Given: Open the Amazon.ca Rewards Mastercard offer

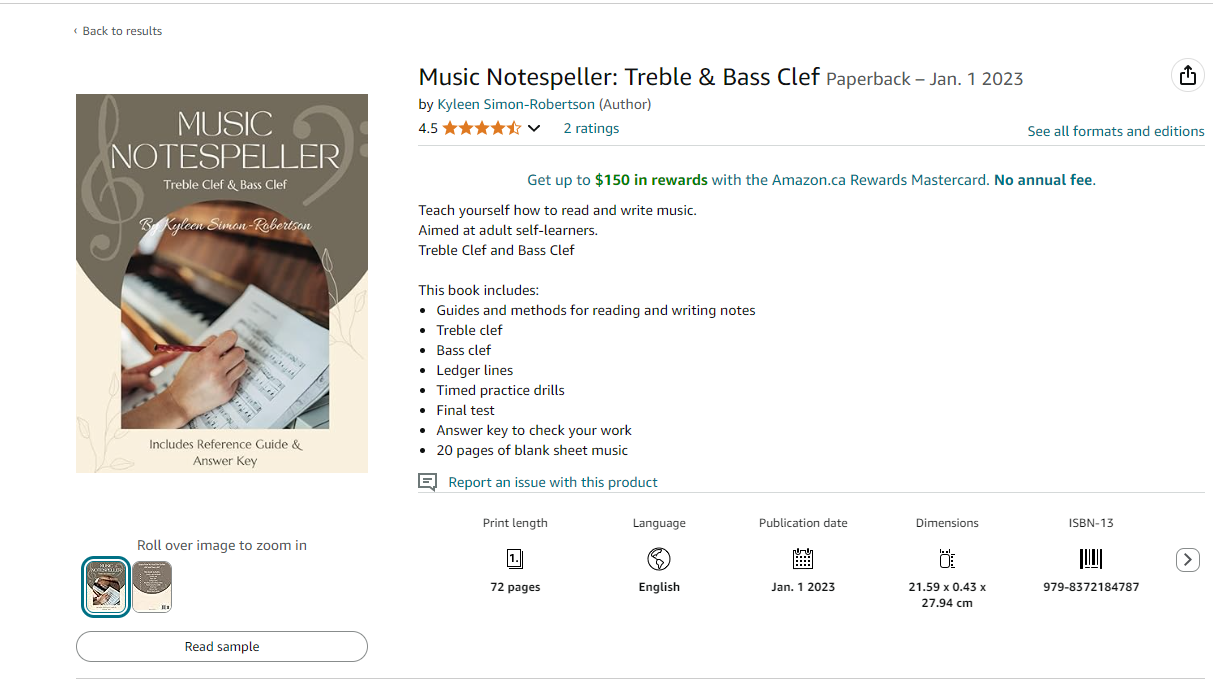Looking at the screenshot, I should point(811,180).
